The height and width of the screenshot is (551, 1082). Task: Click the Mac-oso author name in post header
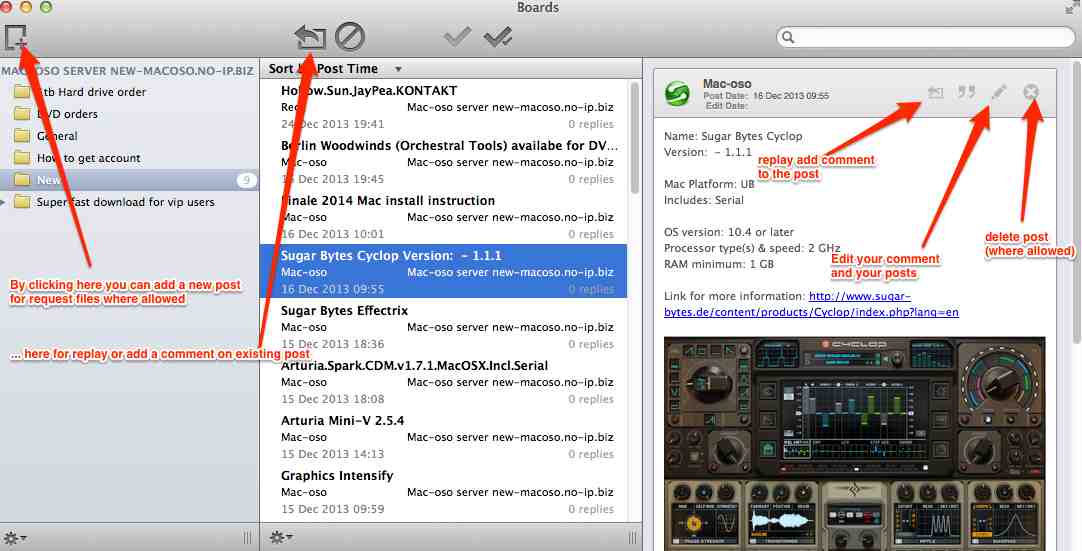[727, 84]
